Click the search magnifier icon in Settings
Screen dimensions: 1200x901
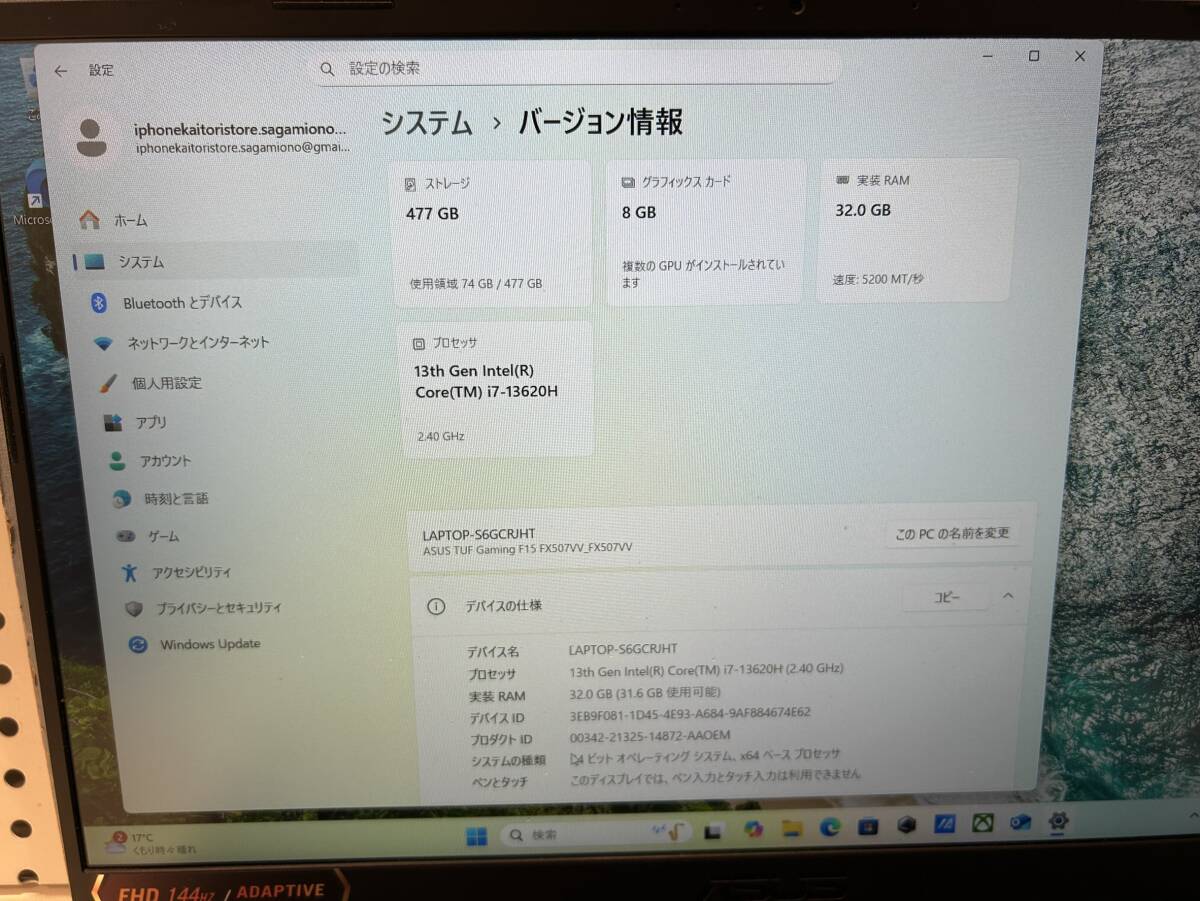[x=327, y=69]
